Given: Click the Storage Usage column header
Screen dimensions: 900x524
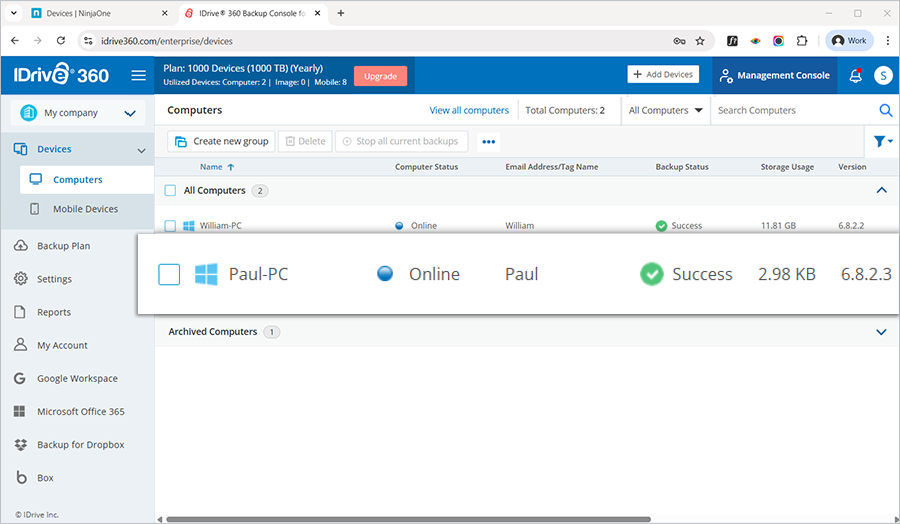Looking at the screenshot, I should (x=787, y=167).
